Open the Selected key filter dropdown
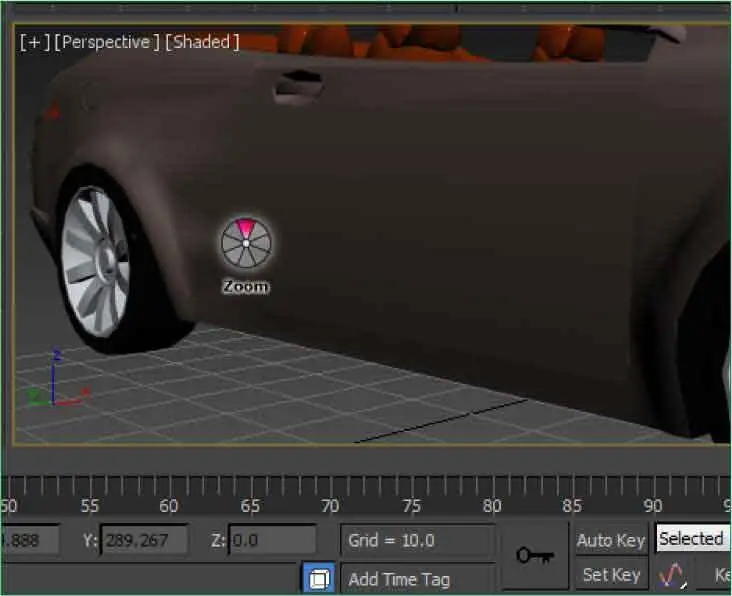The height and width of the screenshot is (596, 732). [x=692, y=539]
